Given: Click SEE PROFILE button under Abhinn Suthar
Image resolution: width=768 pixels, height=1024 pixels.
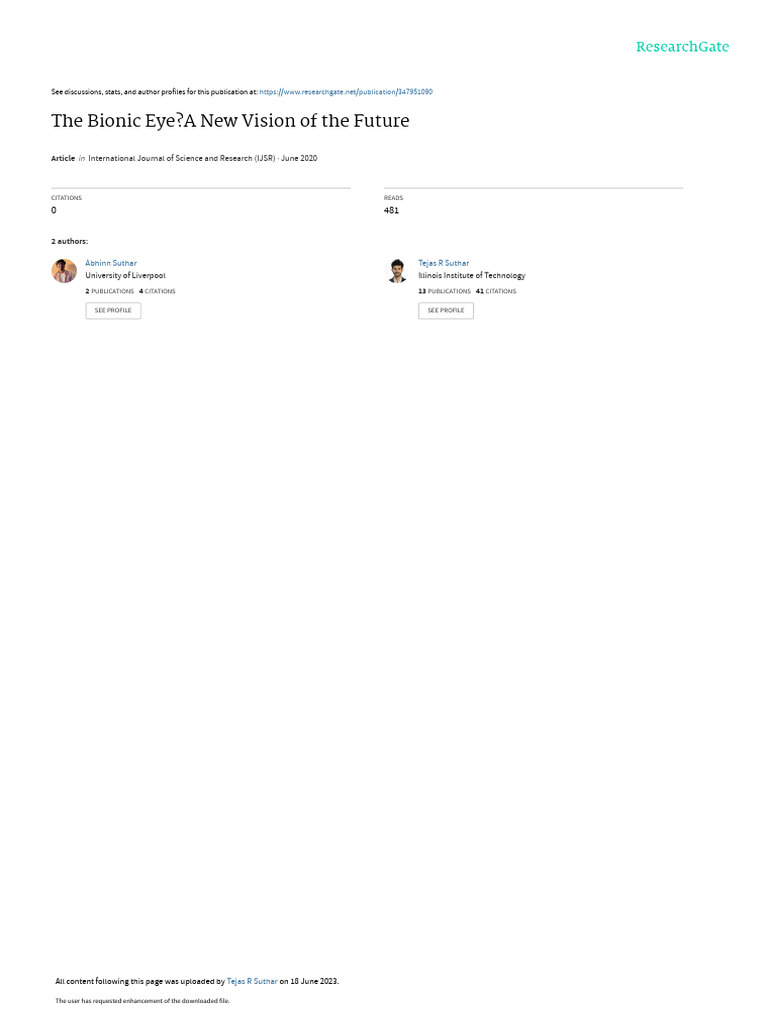Looking at the screenshot, I should [x=113, y=310].
